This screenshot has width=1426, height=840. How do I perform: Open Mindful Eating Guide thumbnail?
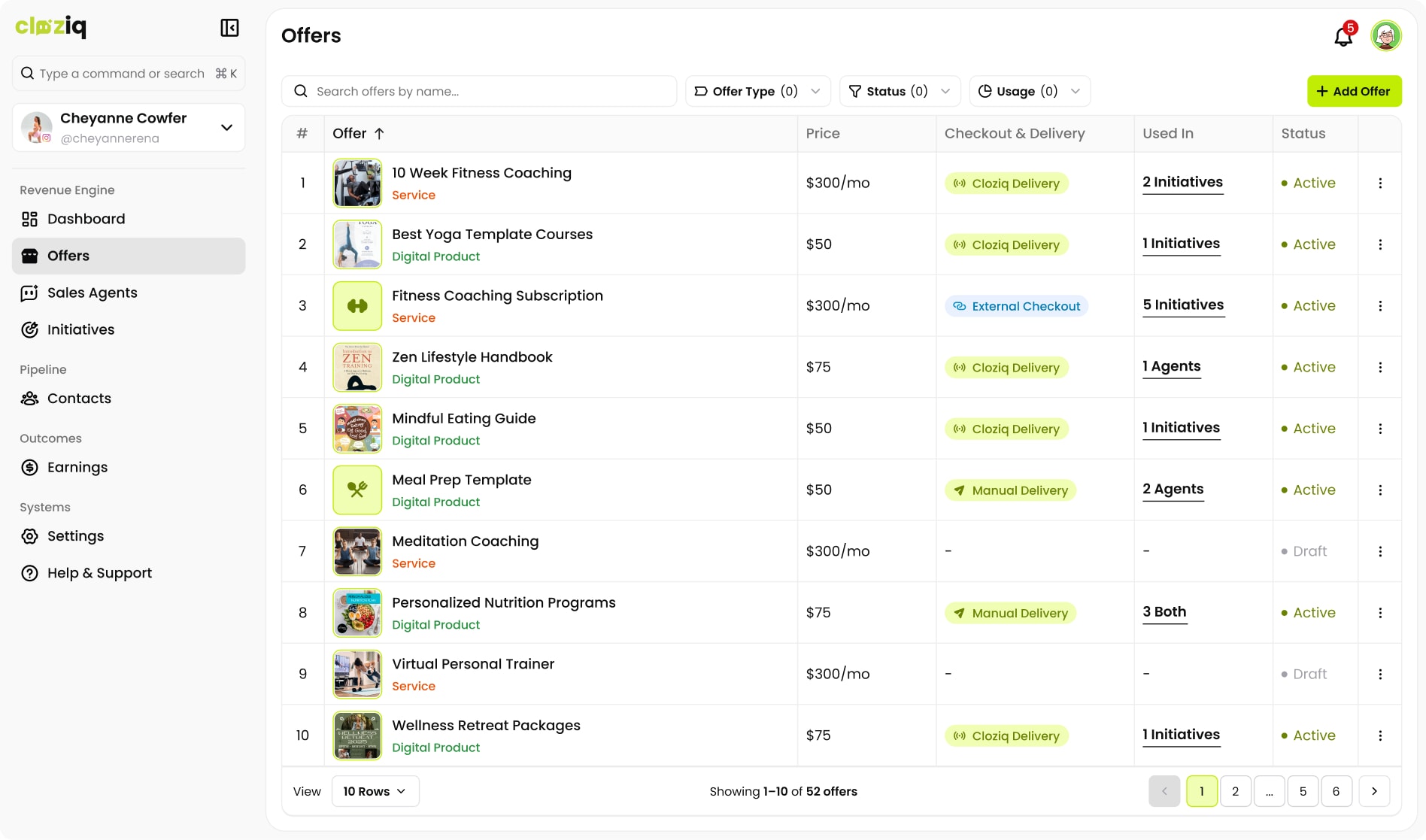pyautogui.click(x=357, y=429)
